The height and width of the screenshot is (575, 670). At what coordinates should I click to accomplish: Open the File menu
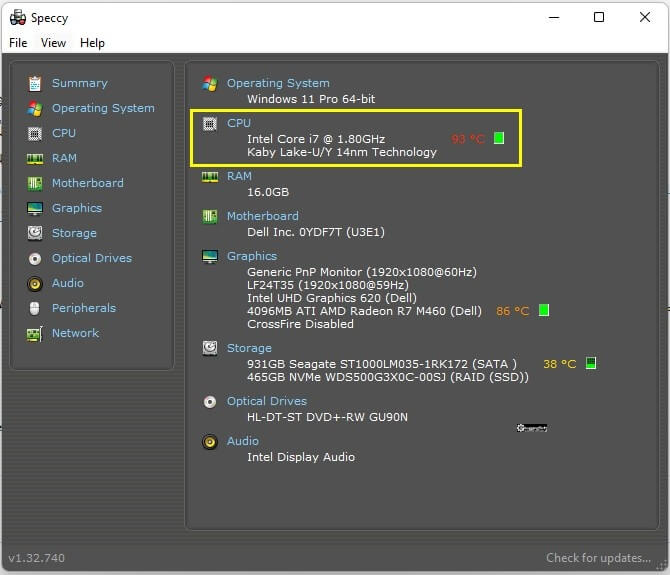pyautogui.click(x=18, y=43)
